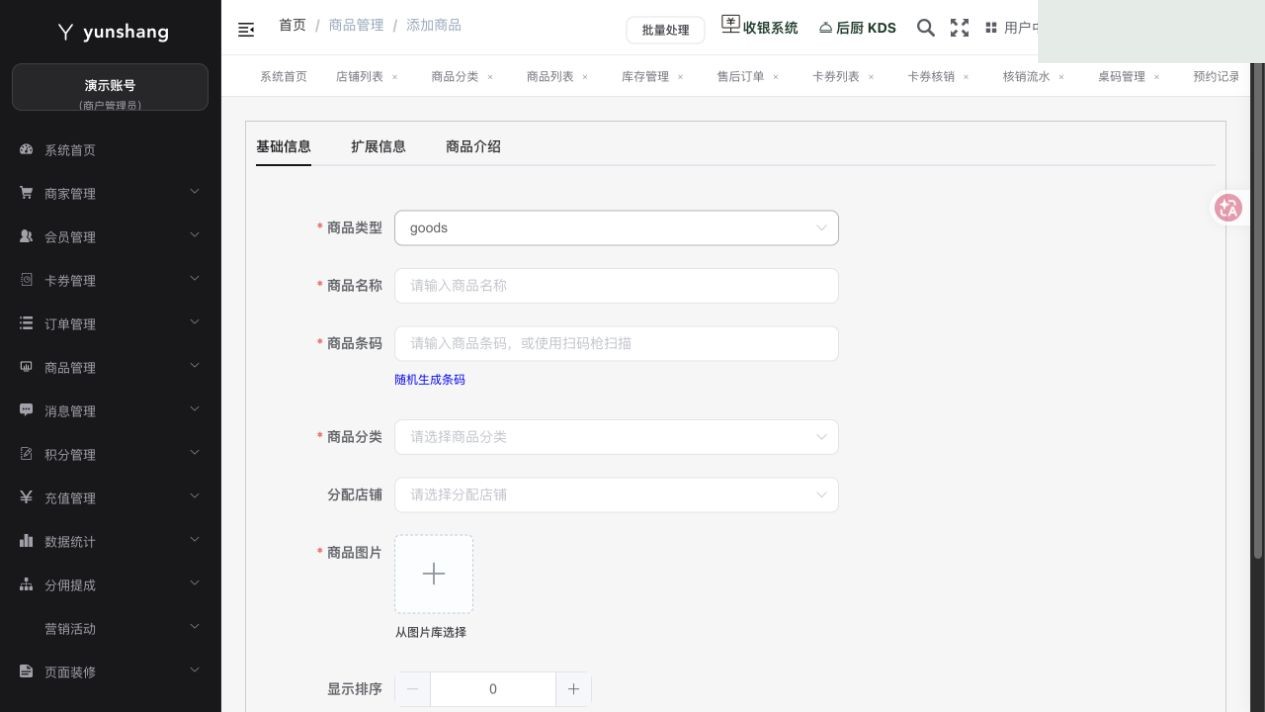Click the 商品管理 icon in the sidebar

point(27,367)
